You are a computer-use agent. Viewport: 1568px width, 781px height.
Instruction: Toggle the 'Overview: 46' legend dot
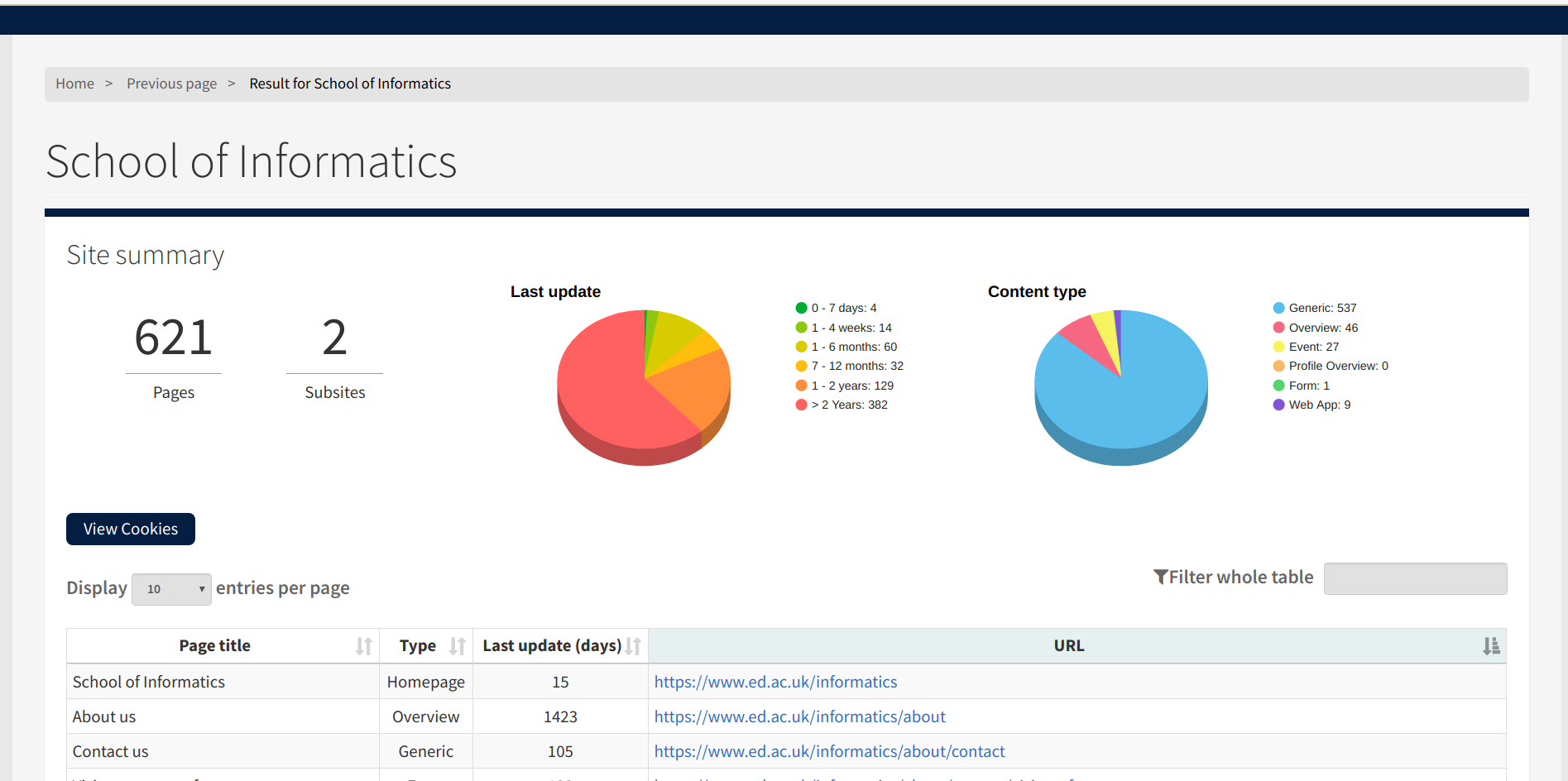[1278, 328]
